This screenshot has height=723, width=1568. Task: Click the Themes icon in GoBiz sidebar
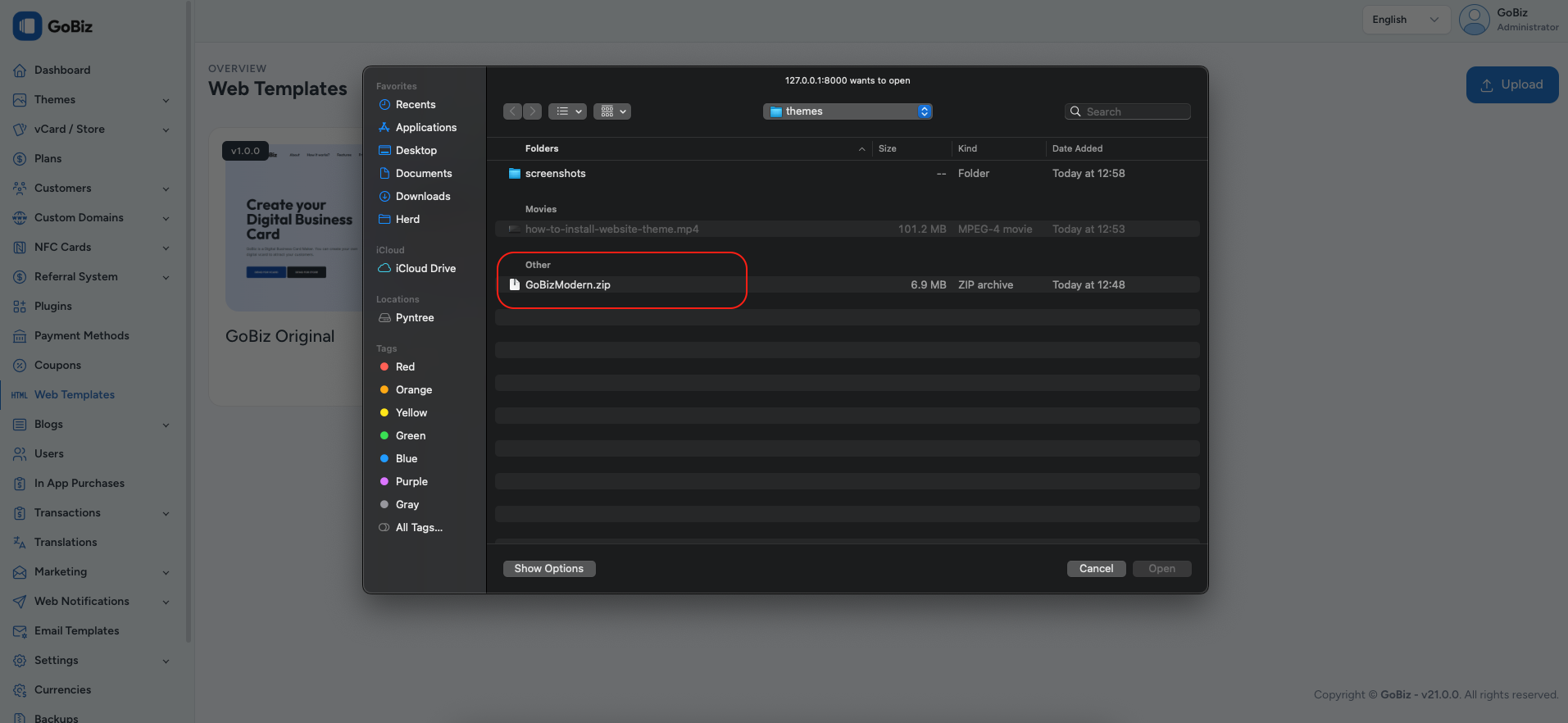tap(20, 100)
